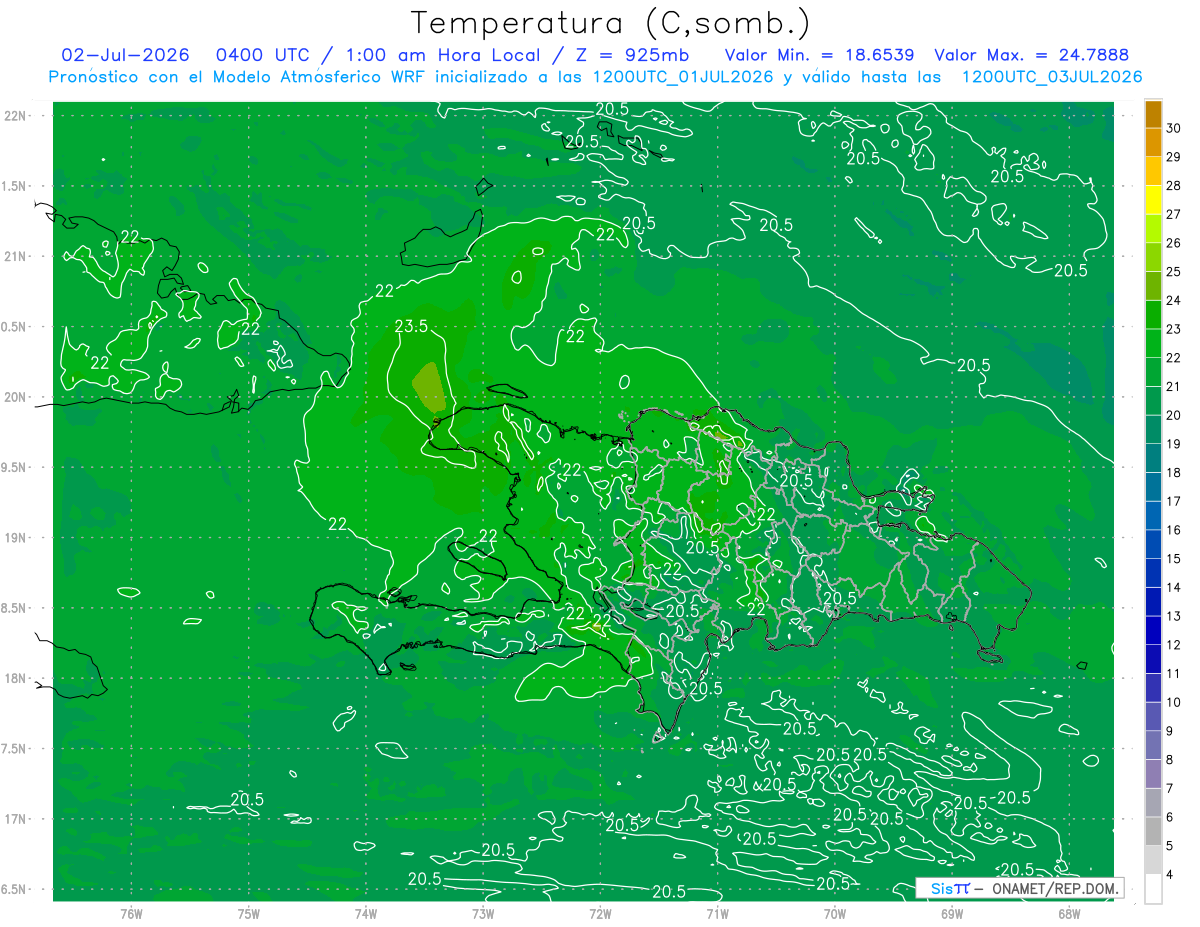
Task: Click the yellow swatch between 27 and 28
Action: pyautogui.click(x=1153, y=200)
